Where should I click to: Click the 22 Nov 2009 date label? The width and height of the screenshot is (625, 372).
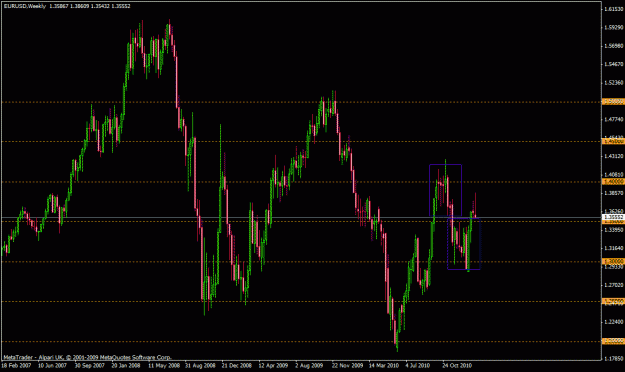[347, 365]
